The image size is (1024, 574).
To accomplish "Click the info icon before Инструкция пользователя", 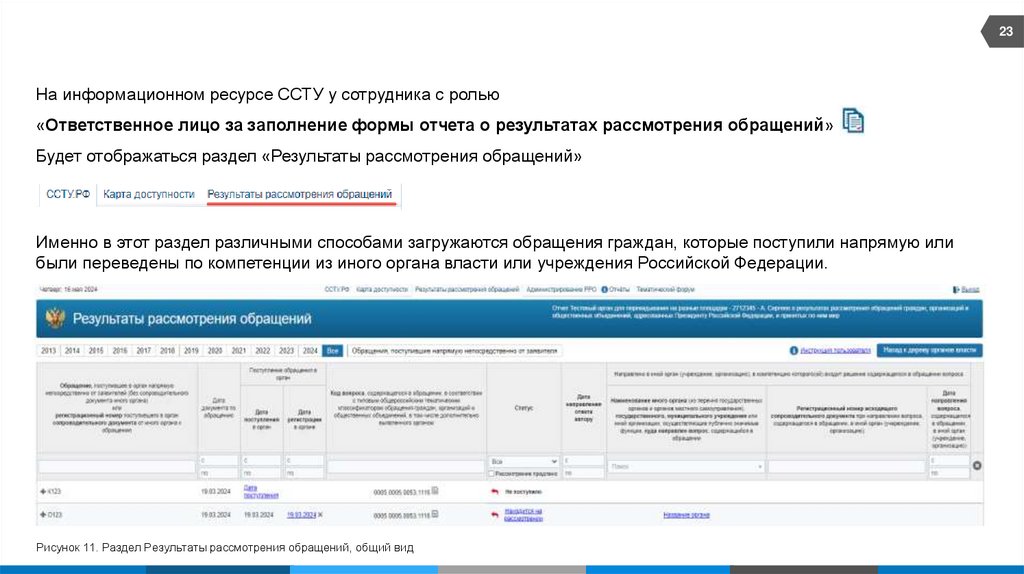I will pyautogui.click(x=793, y=351).
